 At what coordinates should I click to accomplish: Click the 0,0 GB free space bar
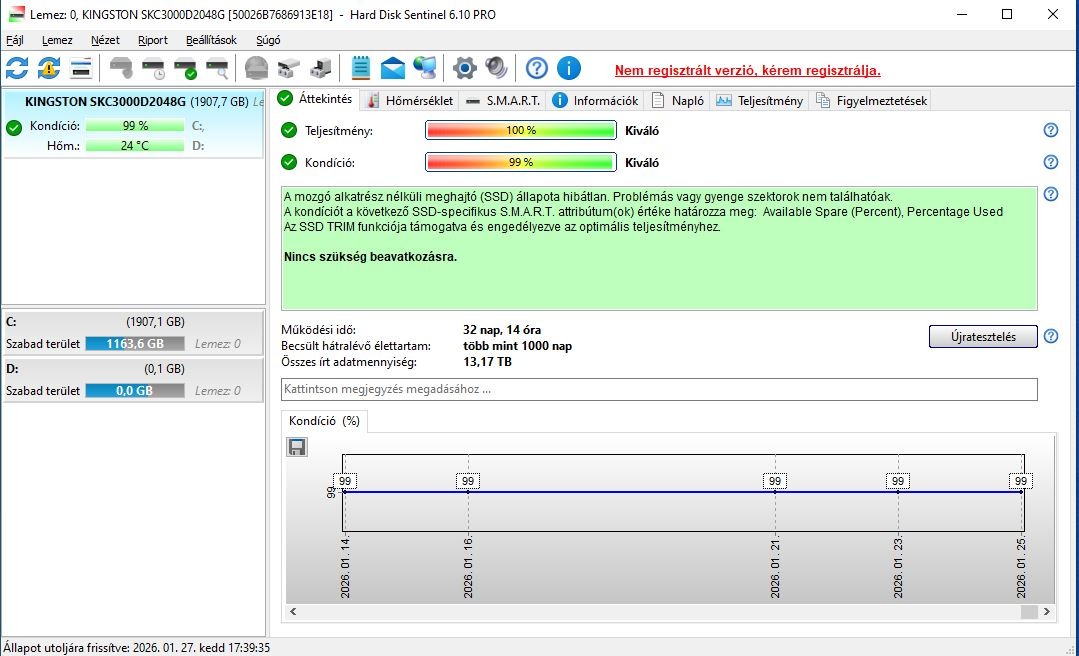pos(135,390)
